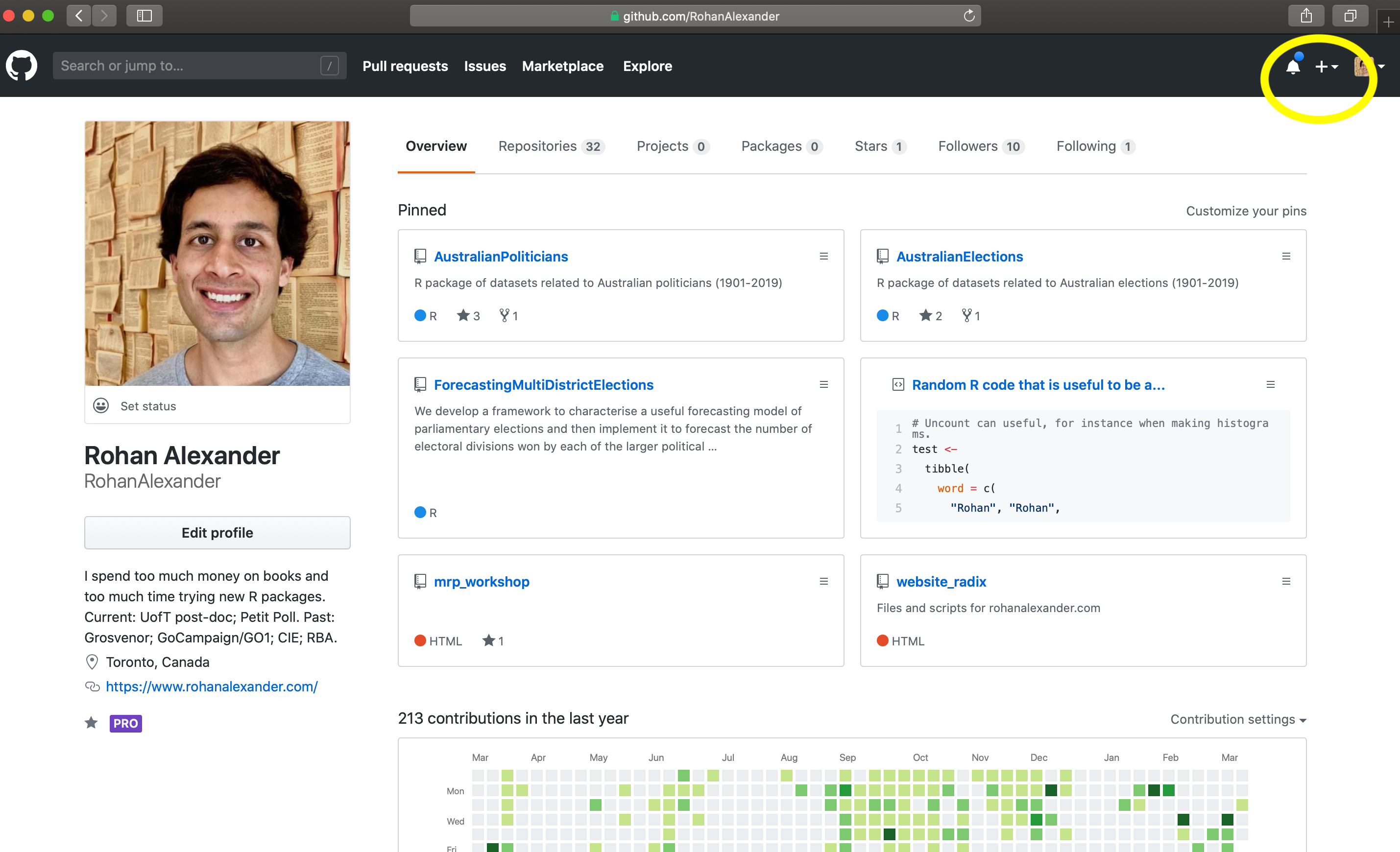The image size is (1400, 852).
Task: Click the GitHub Octocat logo
Action: coord(22,65)
